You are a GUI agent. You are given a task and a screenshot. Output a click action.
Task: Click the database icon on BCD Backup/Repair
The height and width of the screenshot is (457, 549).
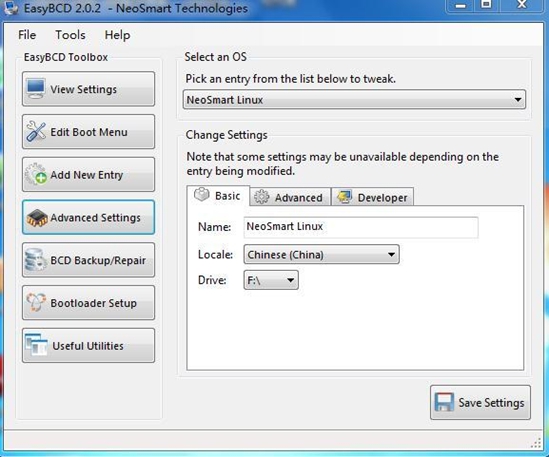35,259
